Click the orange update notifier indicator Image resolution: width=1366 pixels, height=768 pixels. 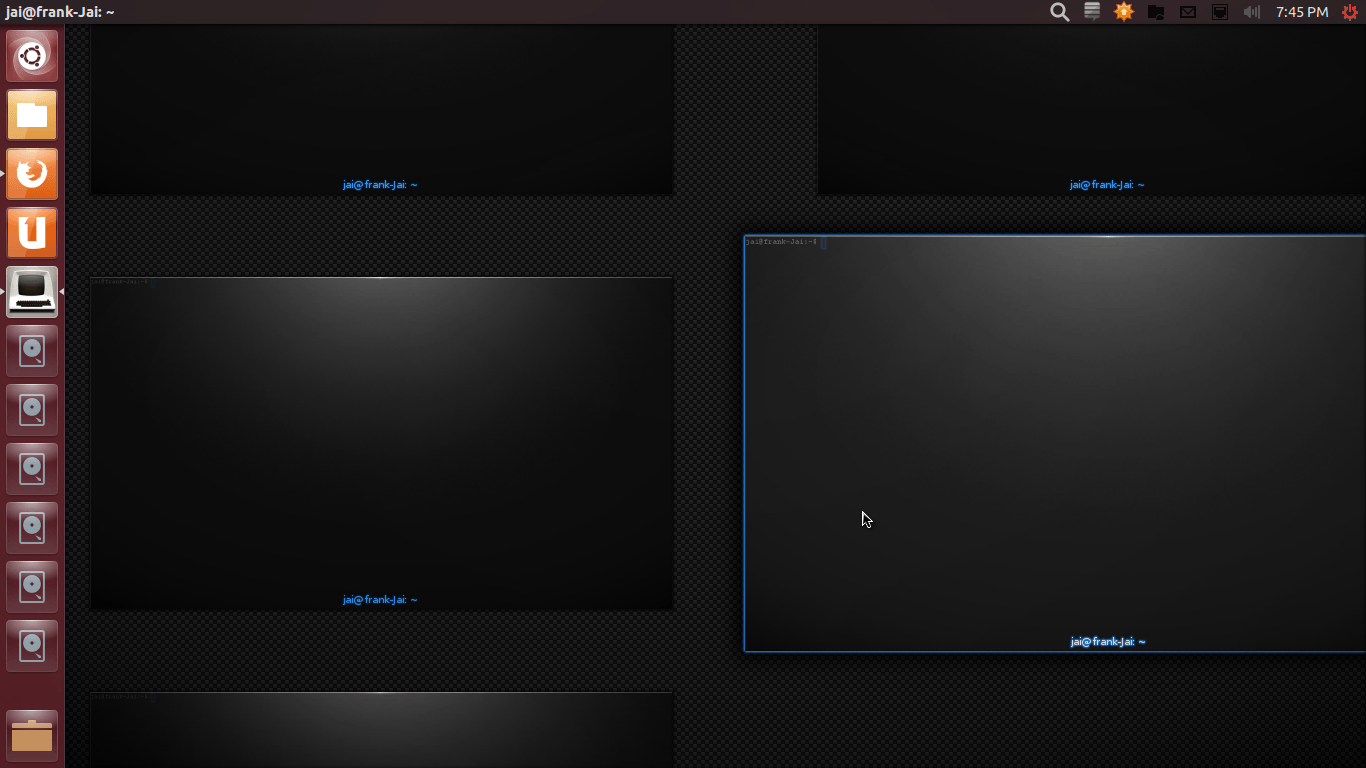pos(1124,12)
